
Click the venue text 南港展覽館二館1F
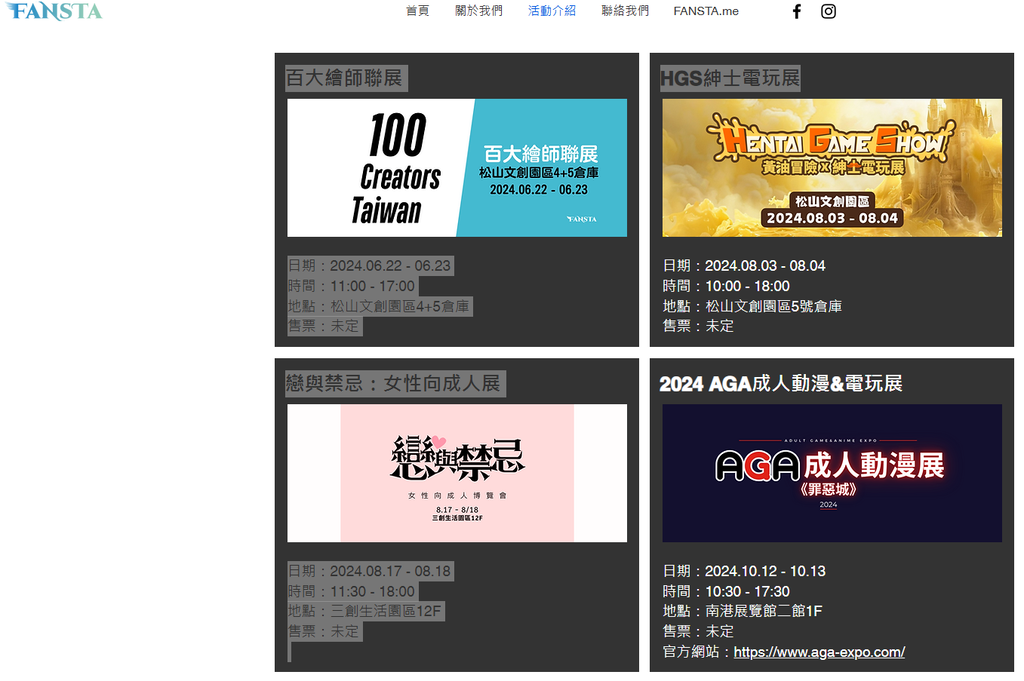pyautogui.click(x=763, y=611)
